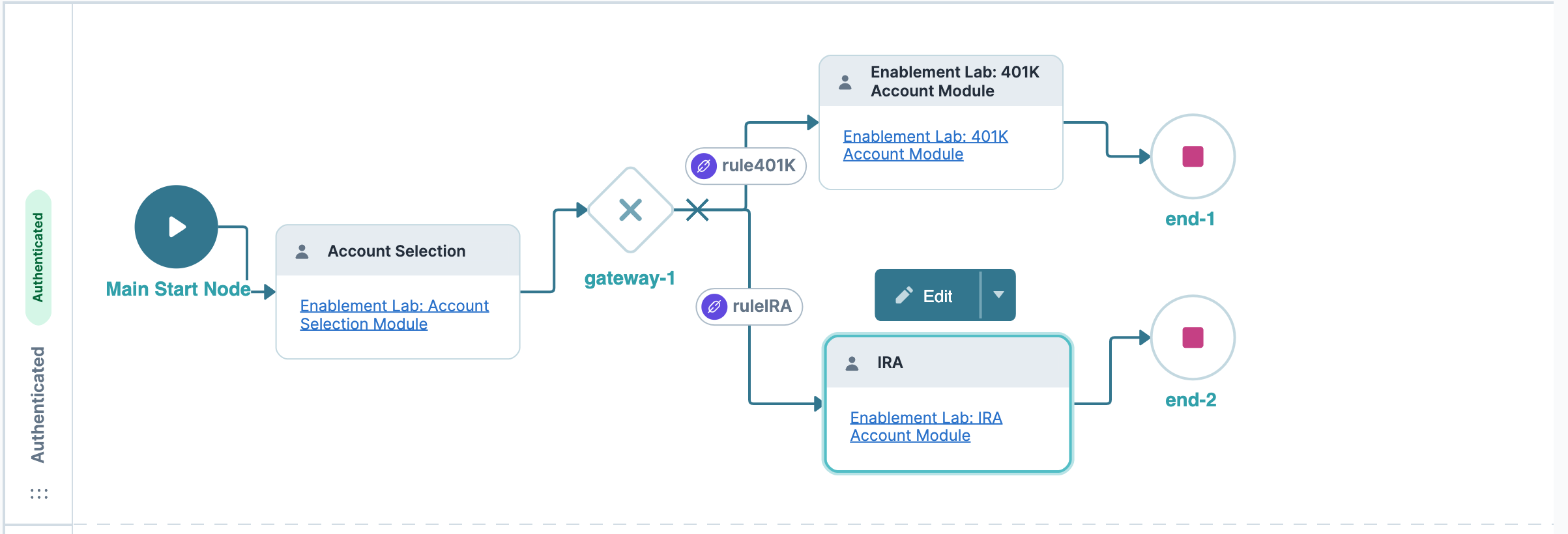This screenshot has width=1568, height=534.
Task: Click the play icon on Main Start Node
Action: pos(176,227)
